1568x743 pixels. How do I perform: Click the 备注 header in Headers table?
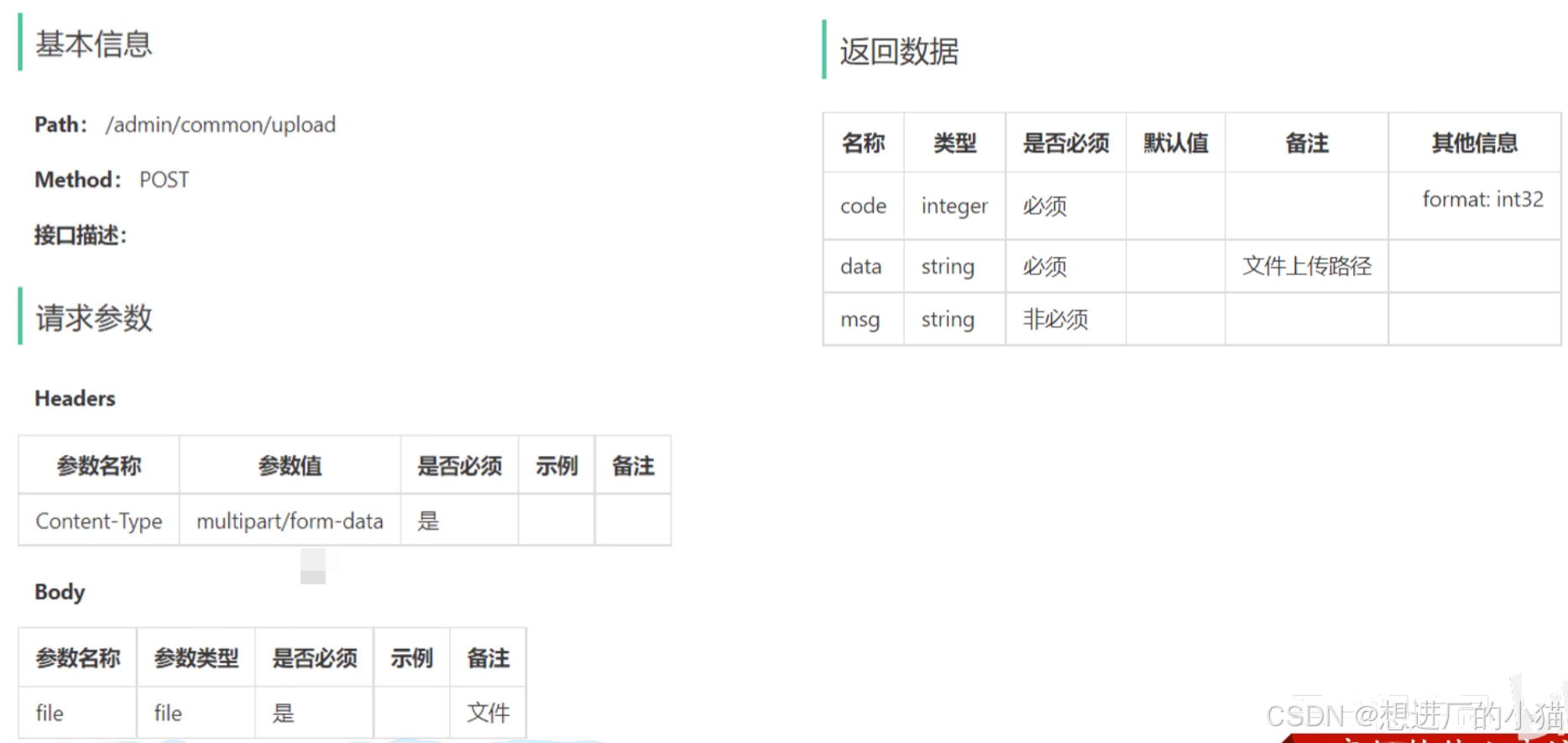(x=633, y=465)
